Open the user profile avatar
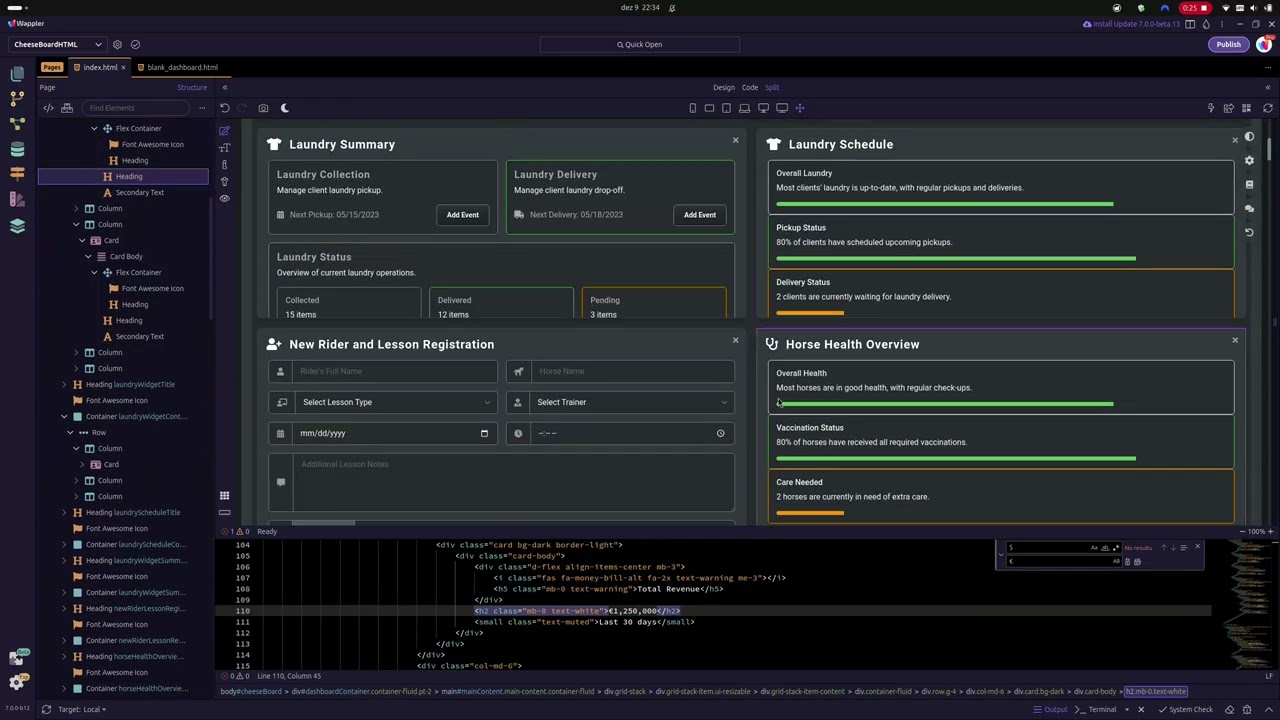This screenshot has height=720, width=1280. pyautogui.click(x=1264, y=44)
